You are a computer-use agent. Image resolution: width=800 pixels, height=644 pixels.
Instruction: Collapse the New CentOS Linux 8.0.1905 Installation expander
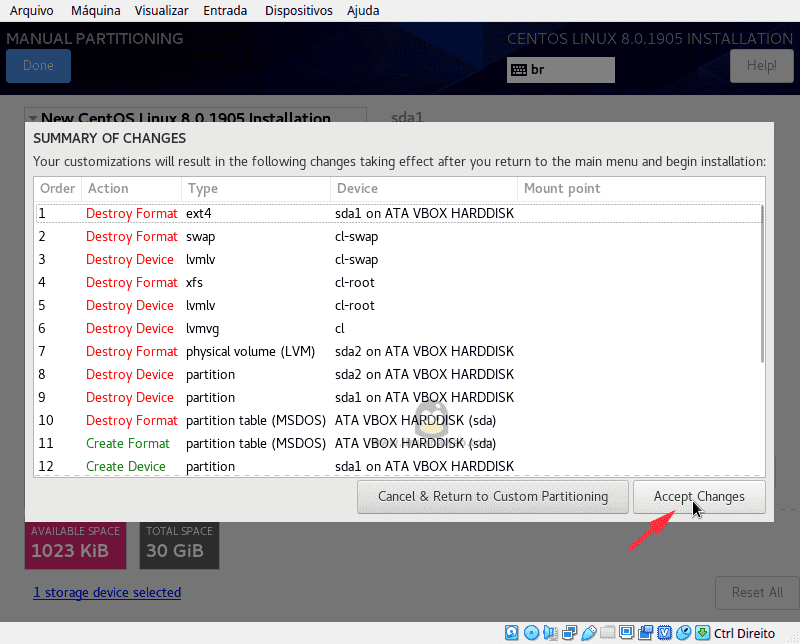33,118
